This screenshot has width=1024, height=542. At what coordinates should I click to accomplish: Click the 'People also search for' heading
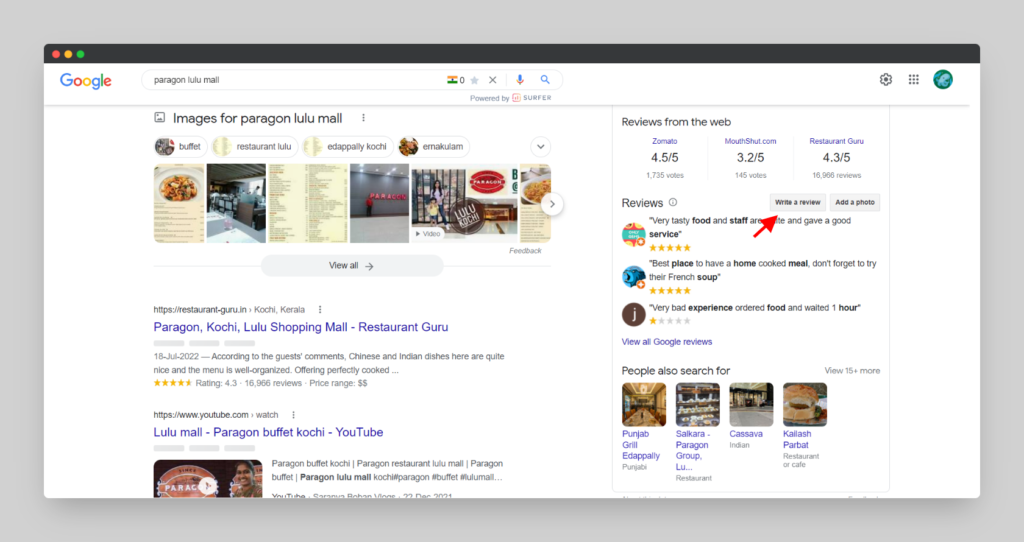click(x=675, y=371)
